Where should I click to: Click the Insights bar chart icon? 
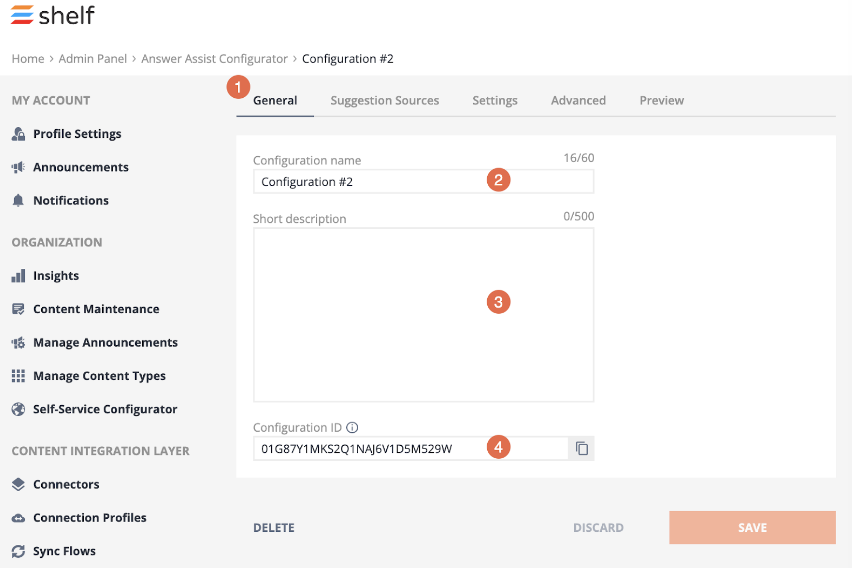(18, 276)
